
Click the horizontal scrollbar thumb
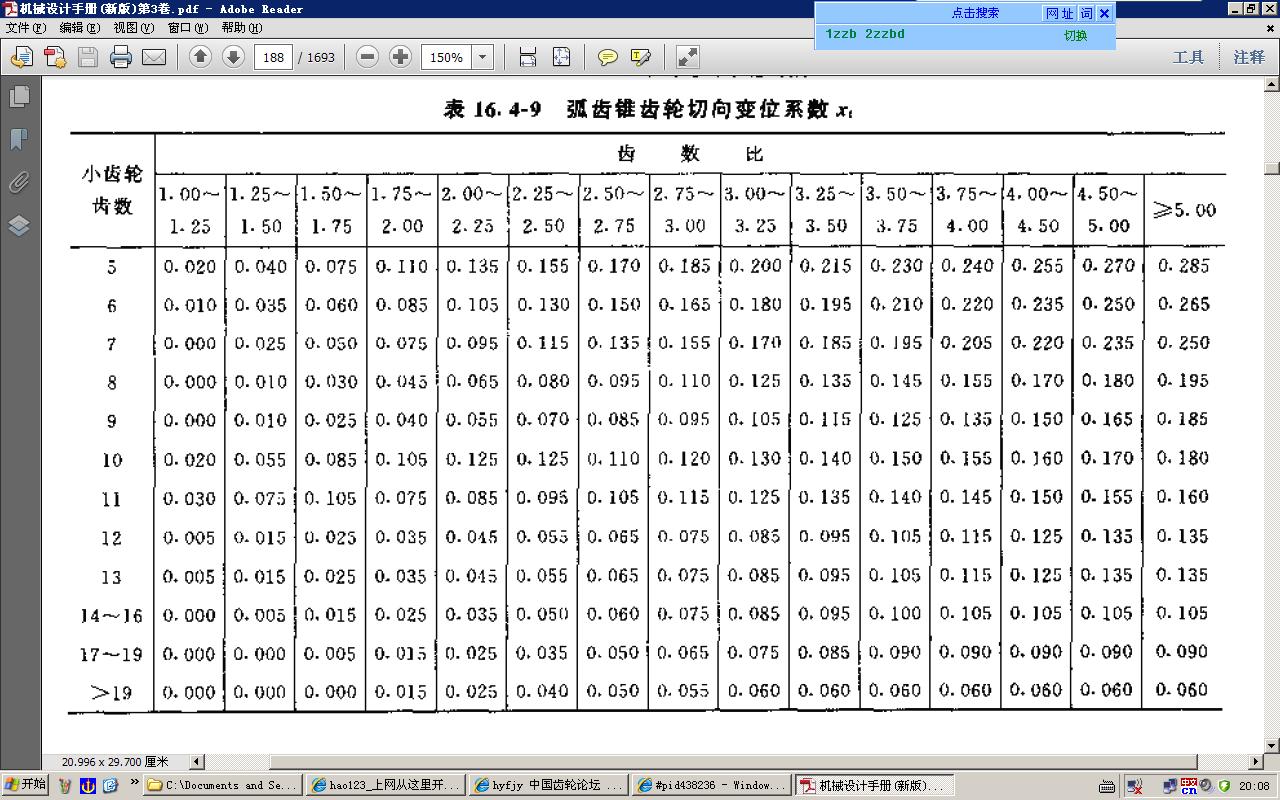735,762
